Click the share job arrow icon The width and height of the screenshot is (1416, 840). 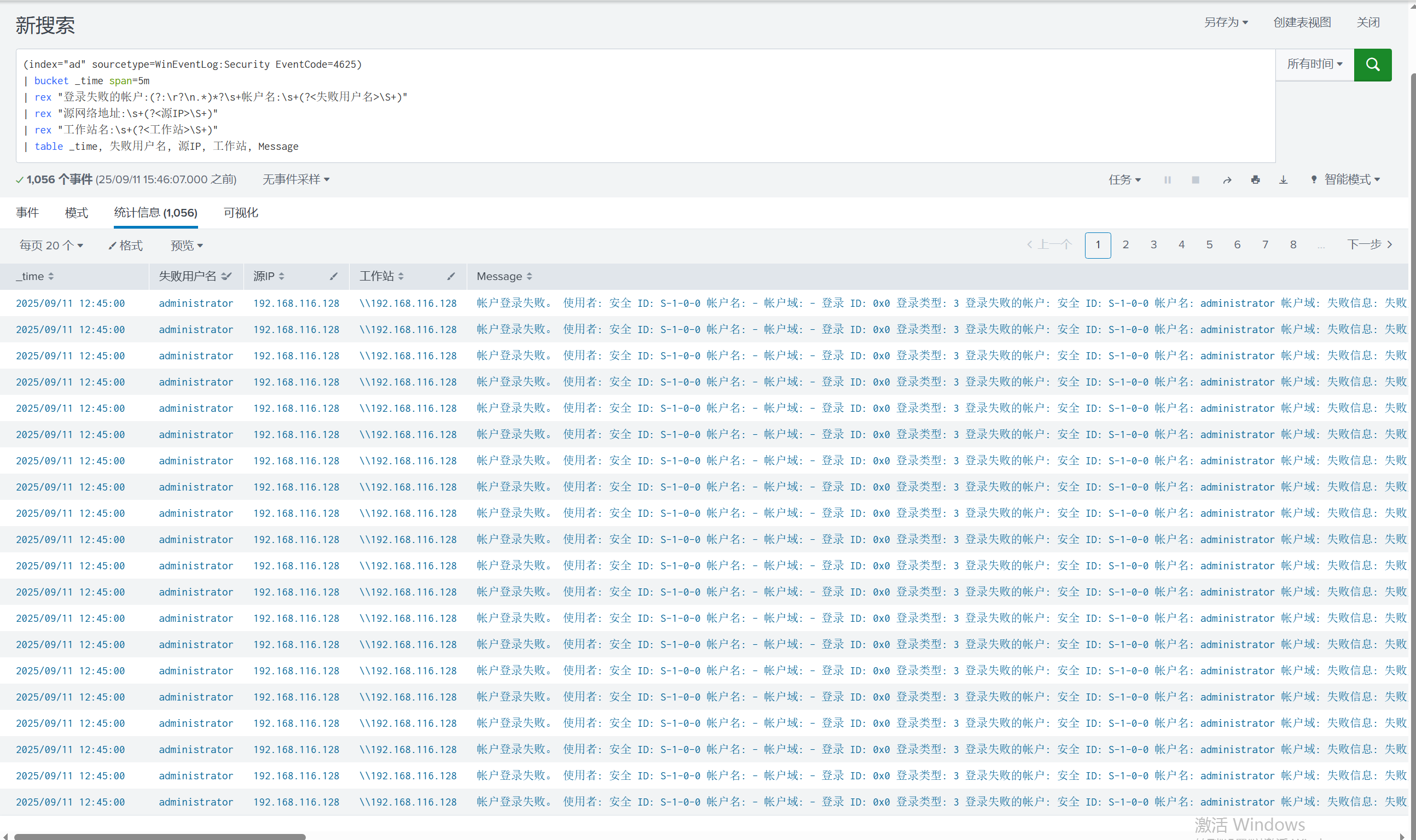(1226, 180)
